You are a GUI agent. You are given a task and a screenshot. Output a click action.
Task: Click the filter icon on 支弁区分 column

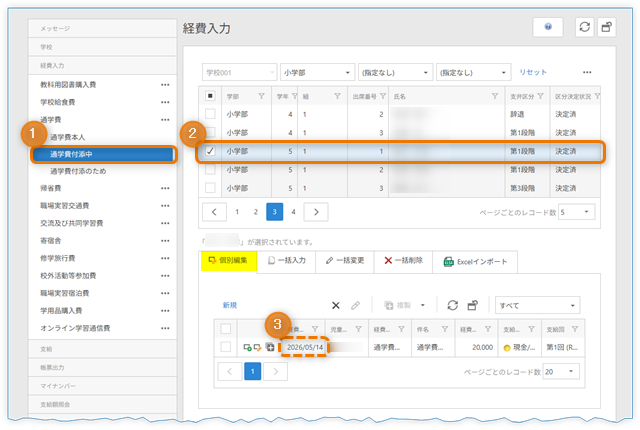tap(540, 96)
